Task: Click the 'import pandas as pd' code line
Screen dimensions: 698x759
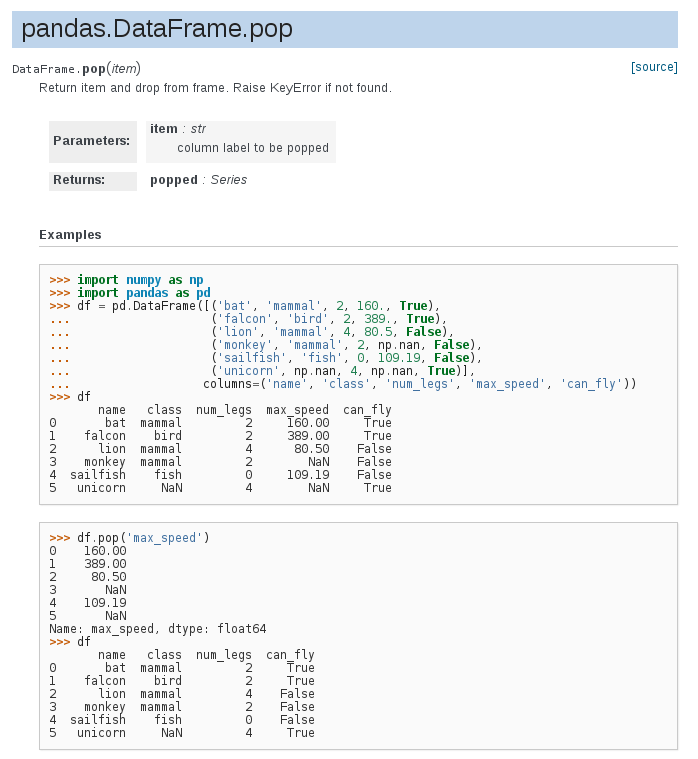Action: [130, 293]
